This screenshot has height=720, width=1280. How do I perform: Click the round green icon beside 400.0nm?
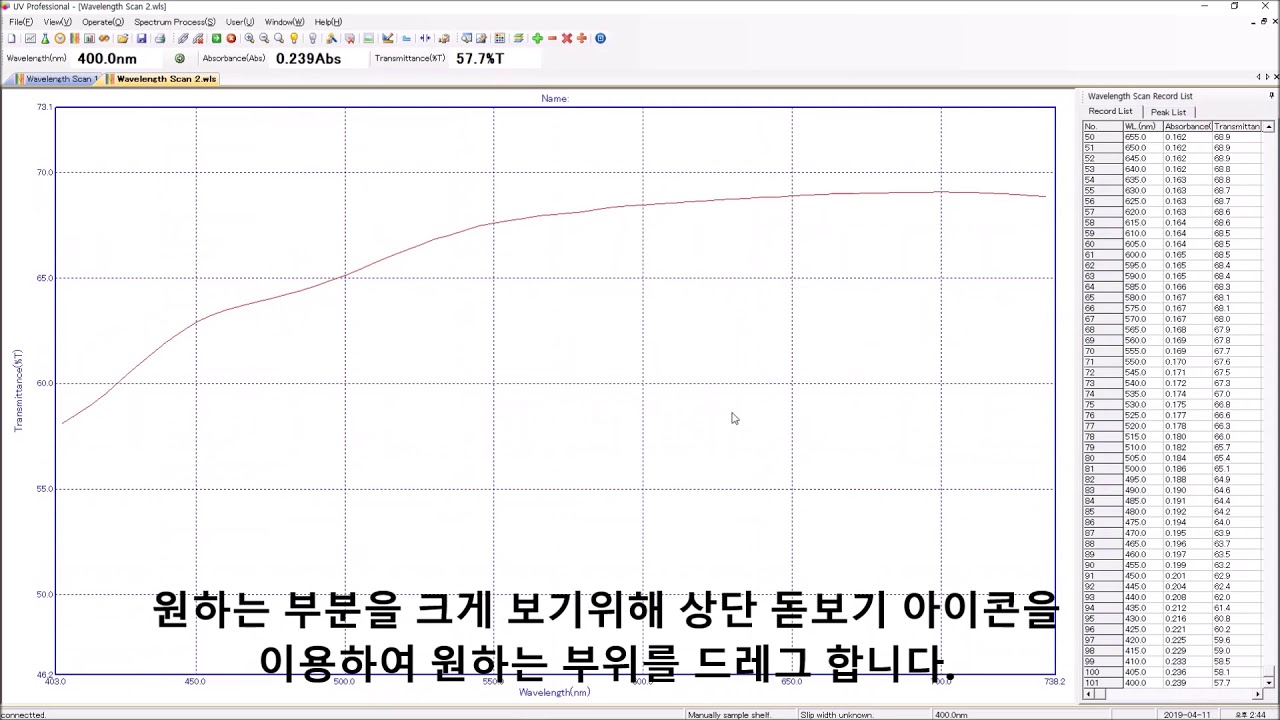tap(180, 58)
